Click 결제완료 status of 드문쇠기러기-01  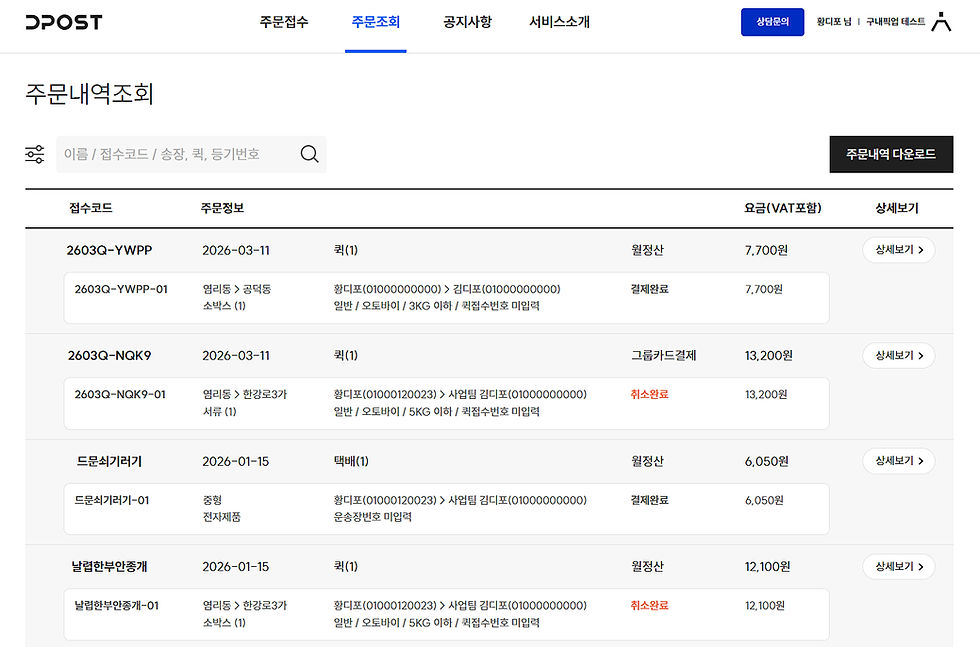[649, 500]
